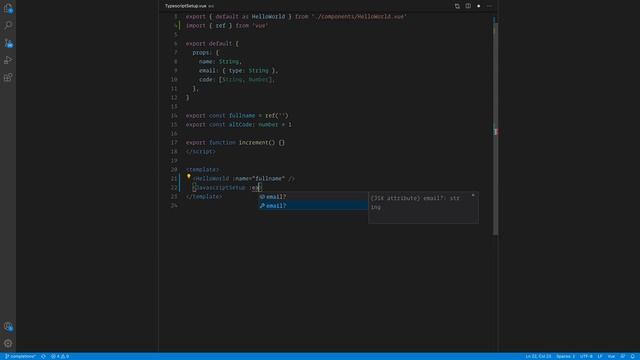Click line number 17 in the gutter

click(174, 142)
